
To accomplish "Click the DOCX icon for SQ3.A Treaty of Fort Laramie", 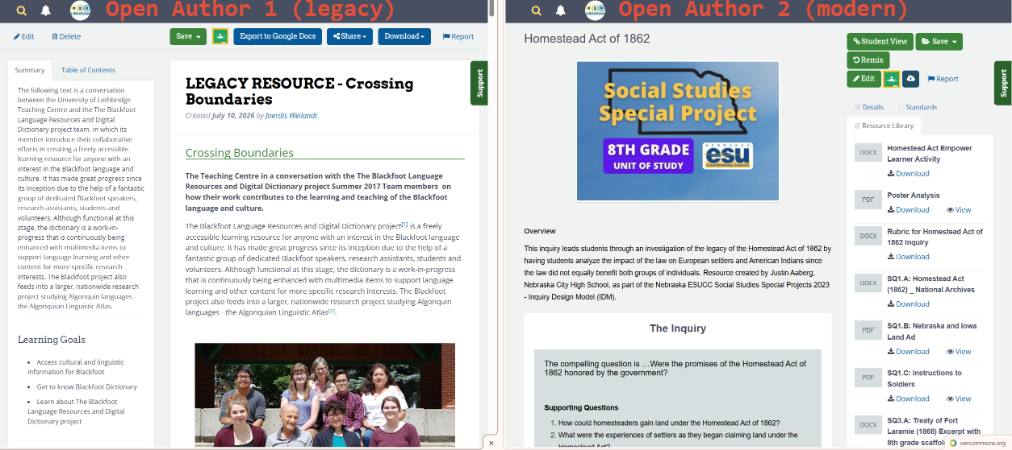I will pyautogui.click(x=868, y=425).
